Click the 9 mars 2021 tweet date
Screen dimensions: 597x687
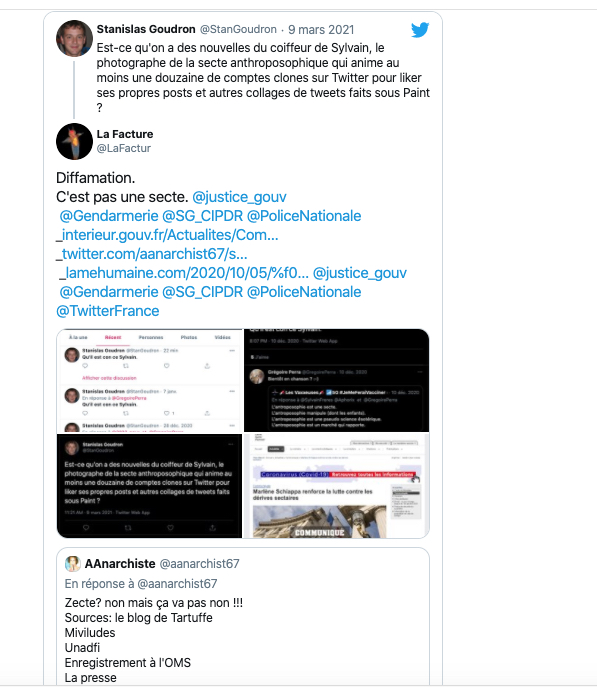click(x=321, y=29)
